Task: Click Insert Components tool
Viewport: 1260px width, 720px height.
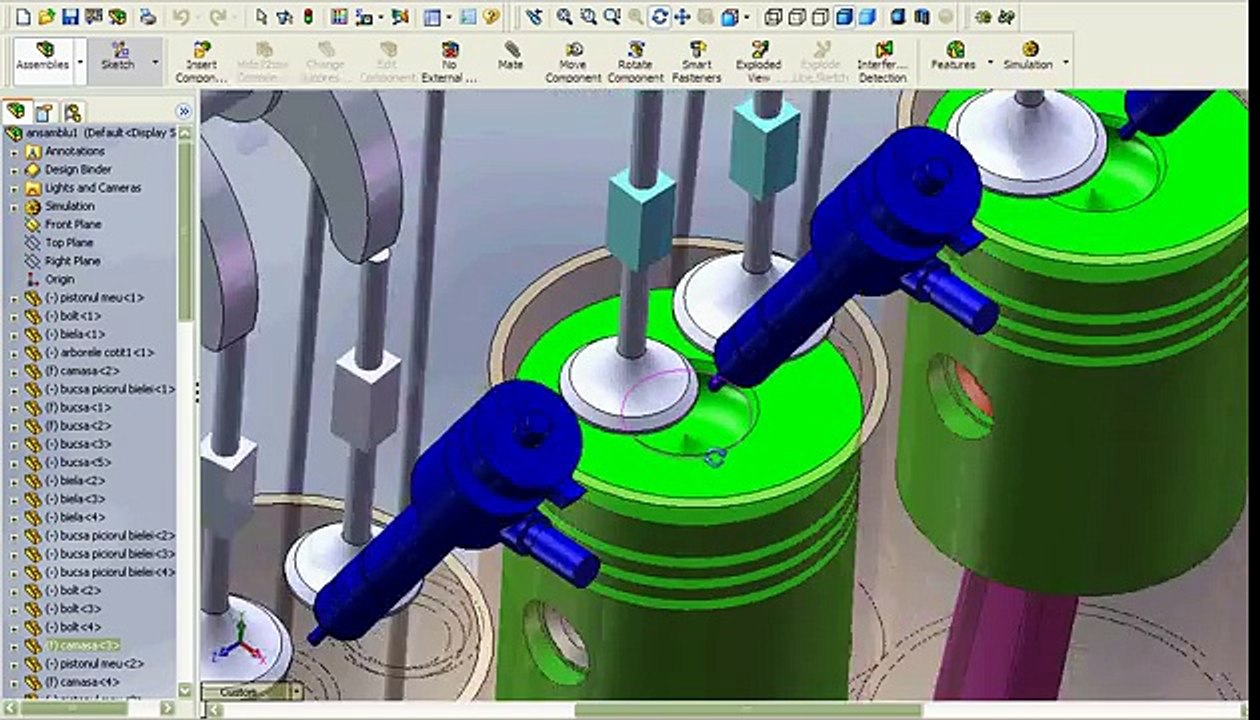Action: pyautogui.click(x=202, y=62)
